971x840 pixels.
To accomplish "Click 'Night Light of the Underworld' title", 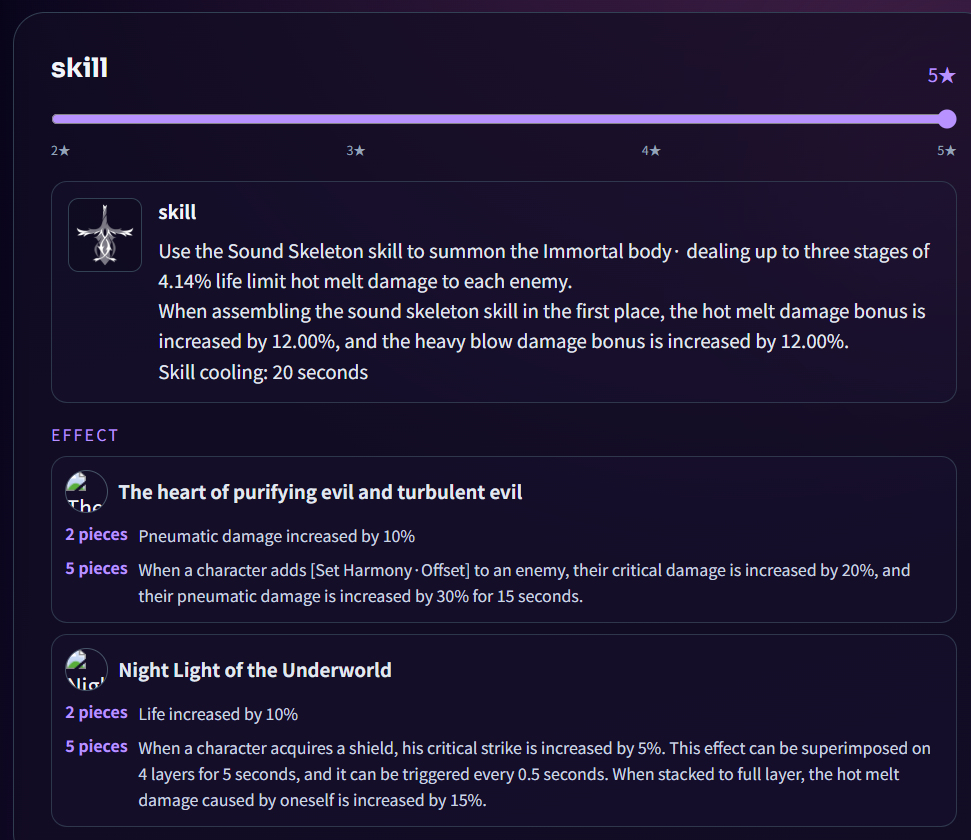I will 255,670.
